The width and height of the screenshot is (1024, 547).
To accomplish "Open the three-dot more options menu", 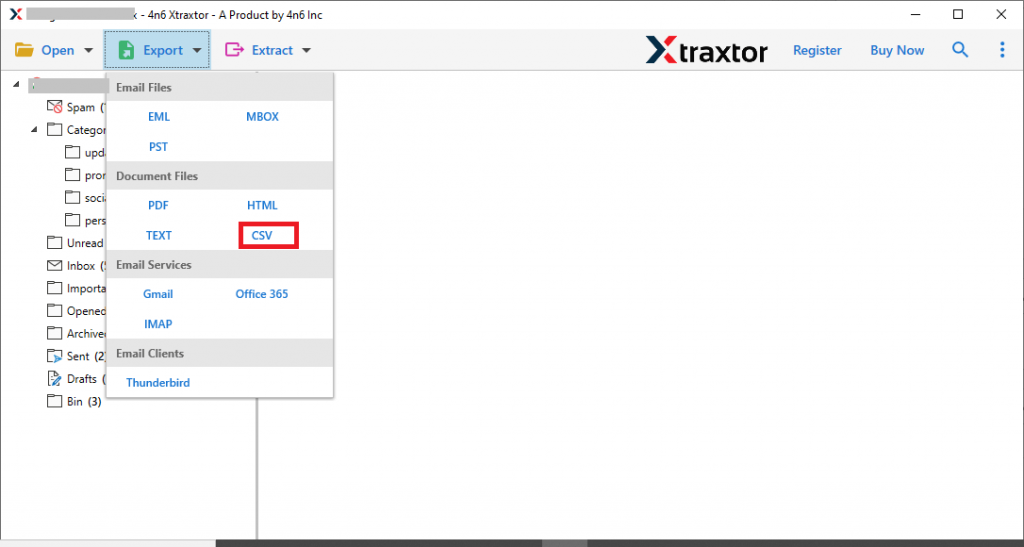I will pos(1002,50).
